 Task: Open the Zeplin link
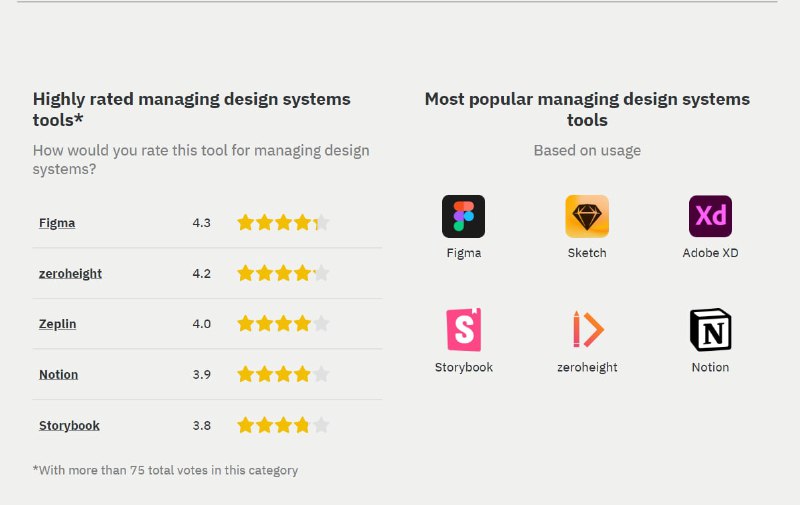click(x=58, y=324)
